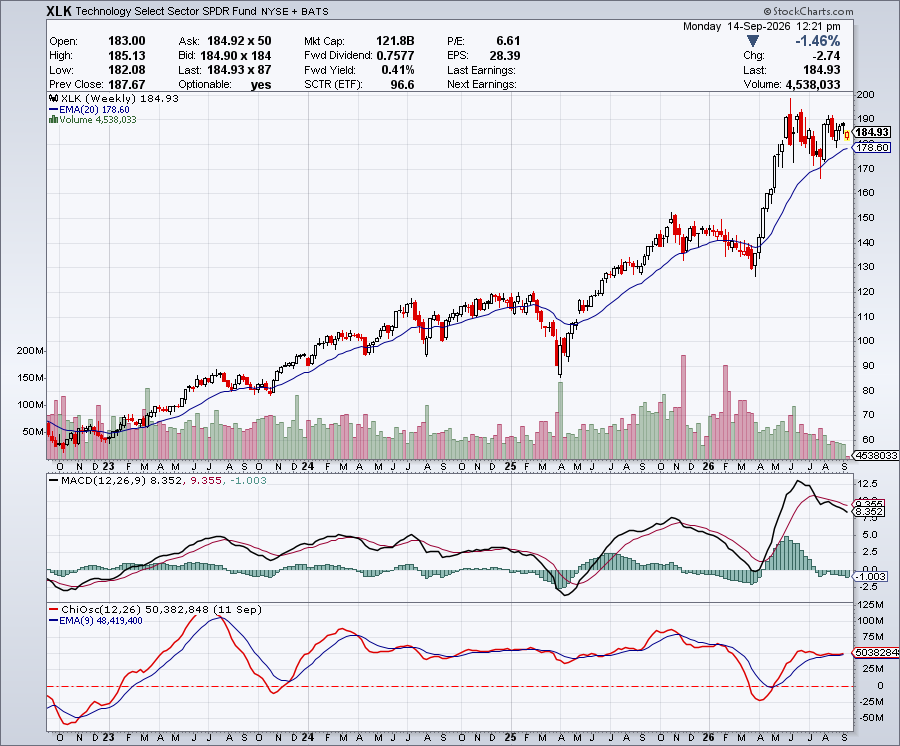Click the Prev Close value 187.67
The image size is (900, 746).
126,84
